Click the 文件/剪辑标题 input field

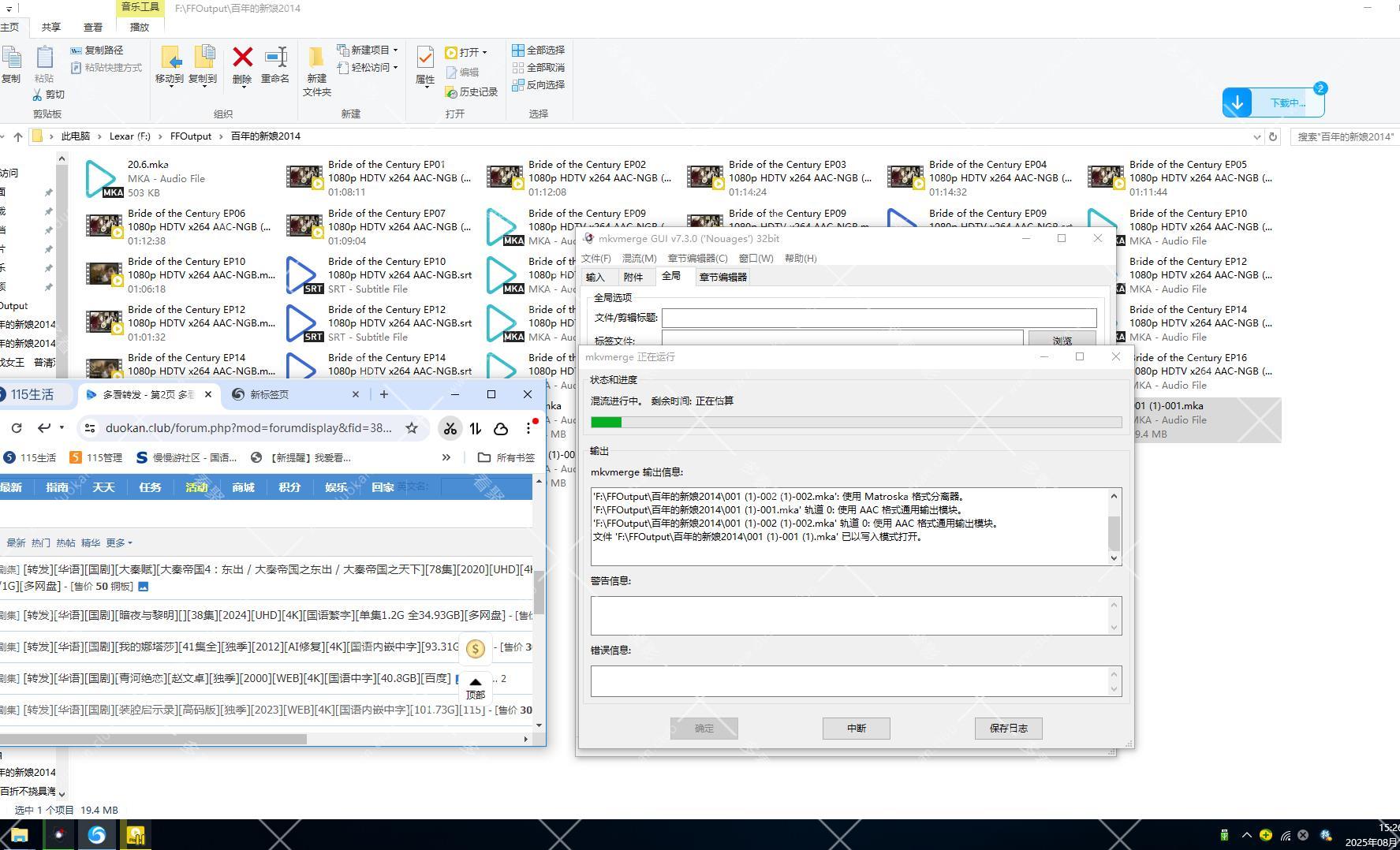[x=879, y=318]
